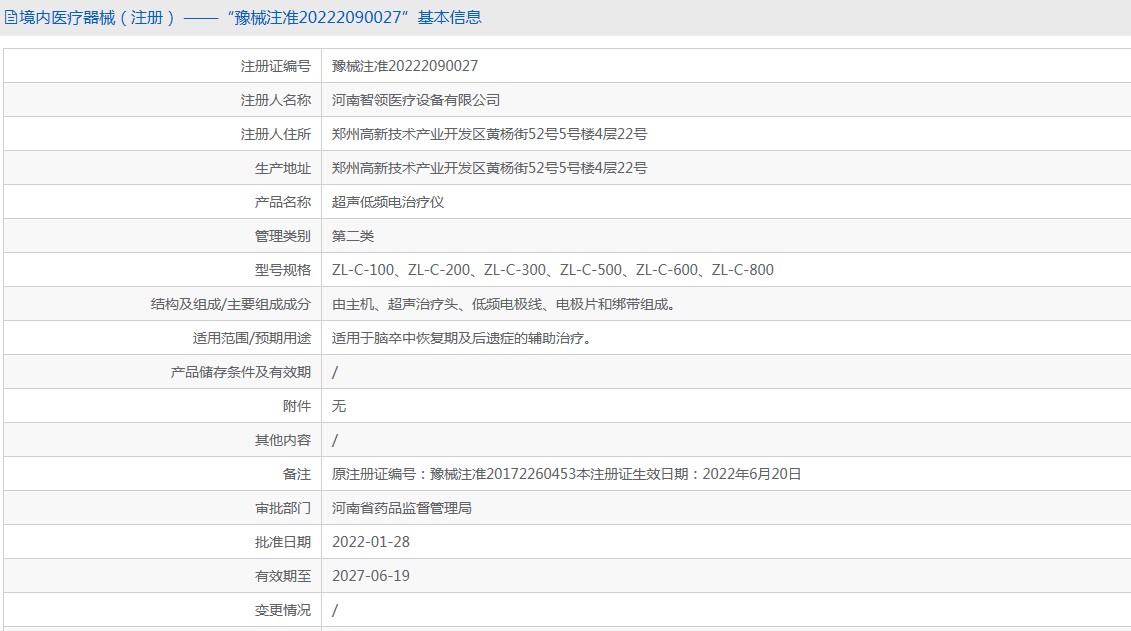Select registration number value 豫械注准20222090027
This screenshot has height=631, width=1131.
click(405, 66)
